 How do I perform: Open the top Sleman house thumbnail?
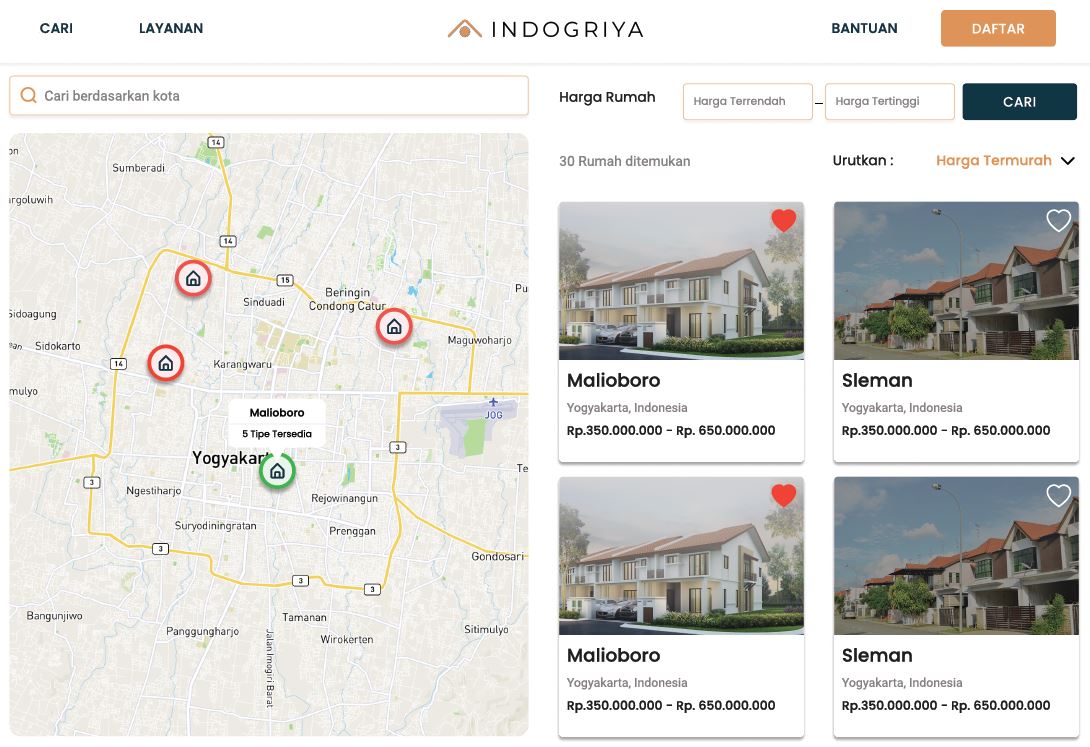(x=955, y=281)
